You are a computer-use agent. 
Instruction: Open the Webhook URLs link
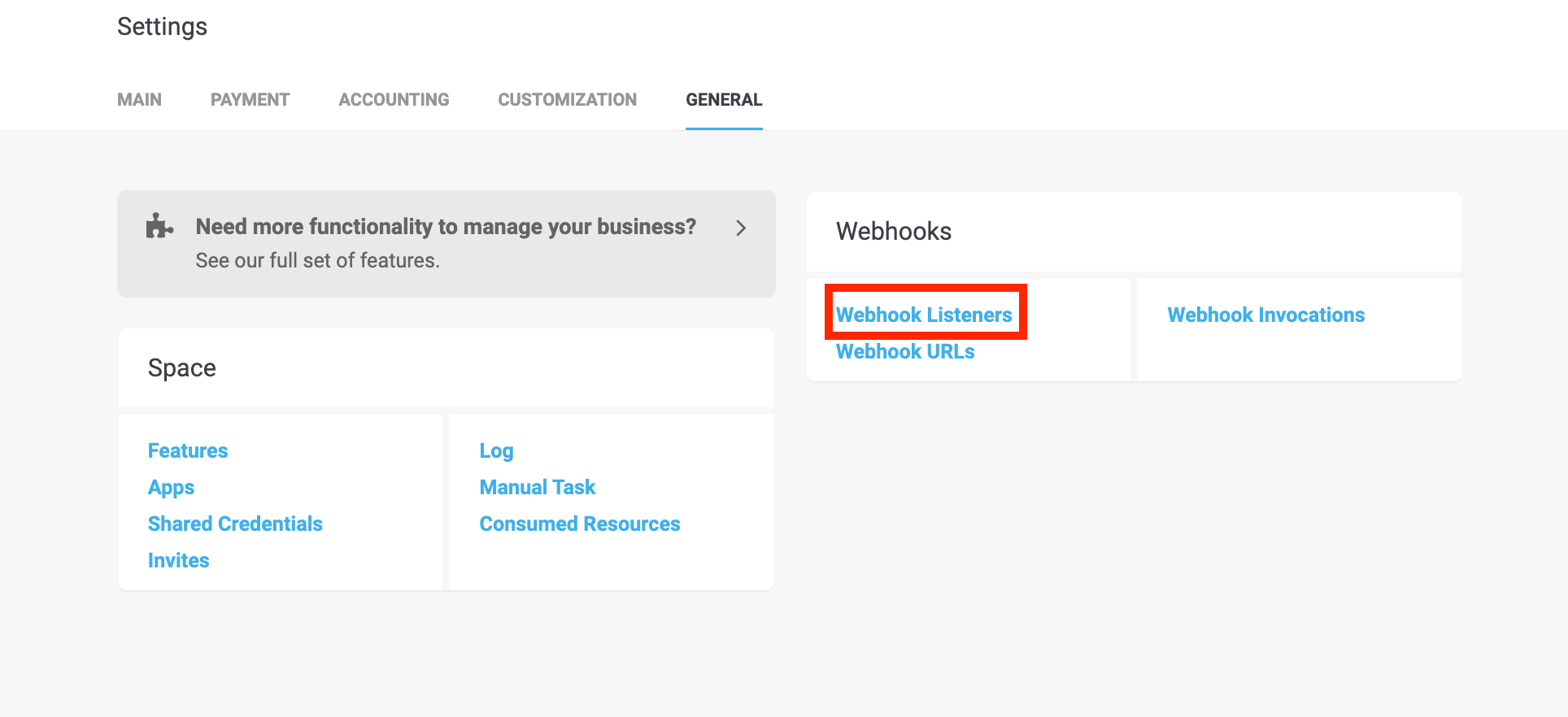[x=905, y=351]
